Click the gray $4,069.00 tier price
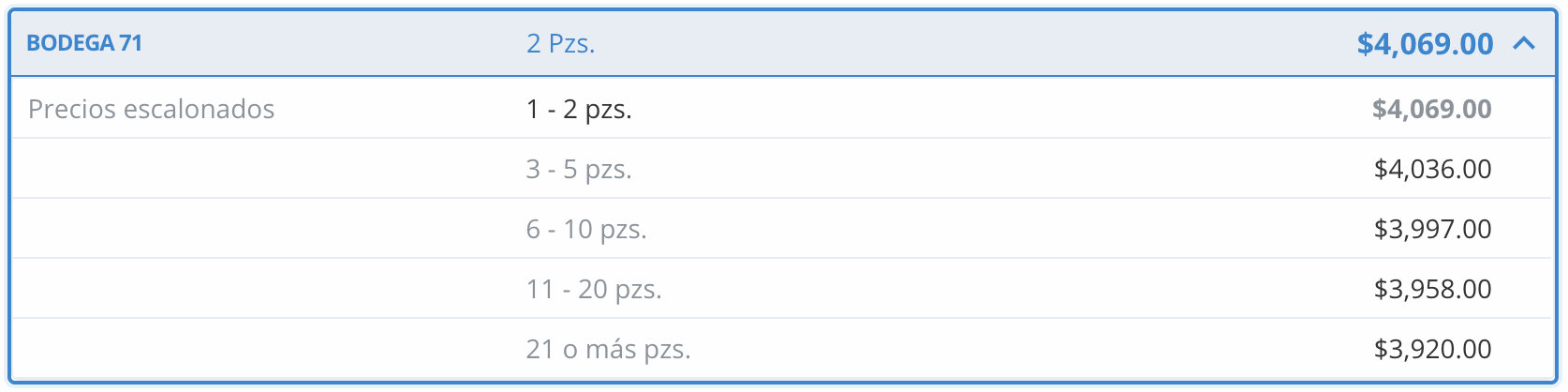The width and height of the screenshot is (1568, 392). pos(1431,109)
